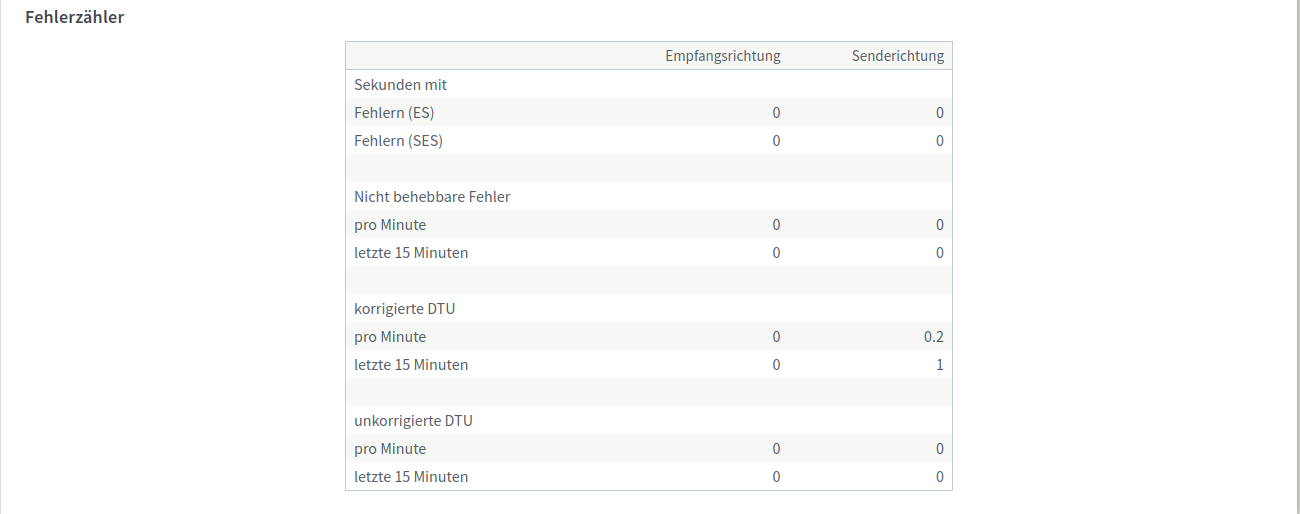
Task: Click pro Minute under korrigierte DTU
Action: point(390,337)
